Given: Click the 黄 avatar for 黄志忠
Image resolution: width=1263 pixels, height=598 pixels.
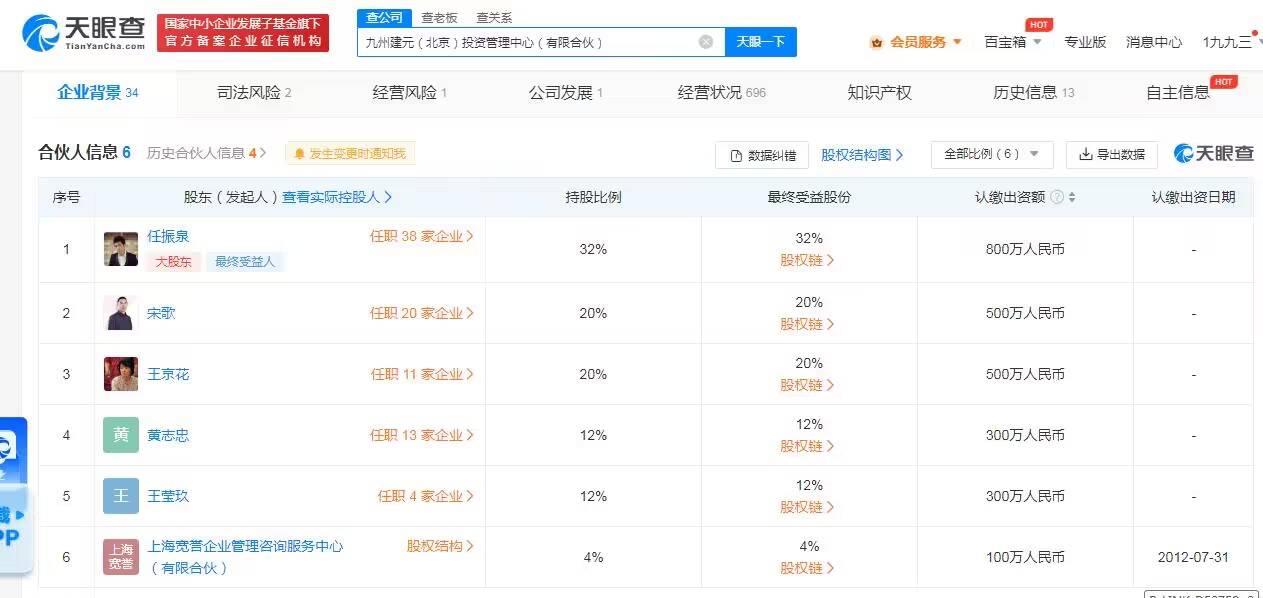Looking at the screenshot, I should [121, 435].
